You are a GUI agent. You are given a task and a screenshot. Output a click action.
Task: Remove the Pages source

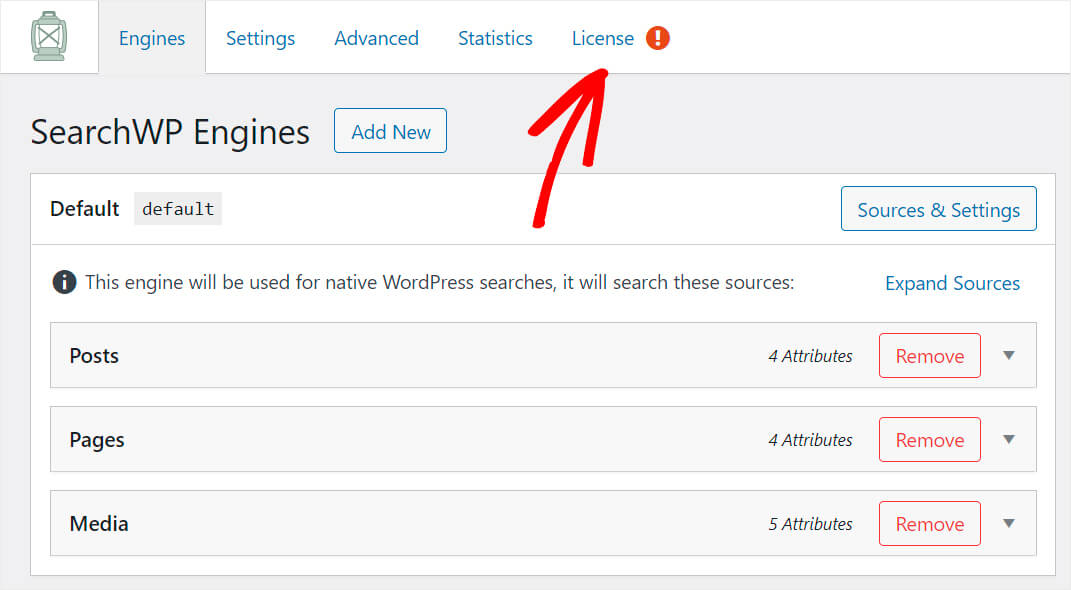[x=930, y=440]
